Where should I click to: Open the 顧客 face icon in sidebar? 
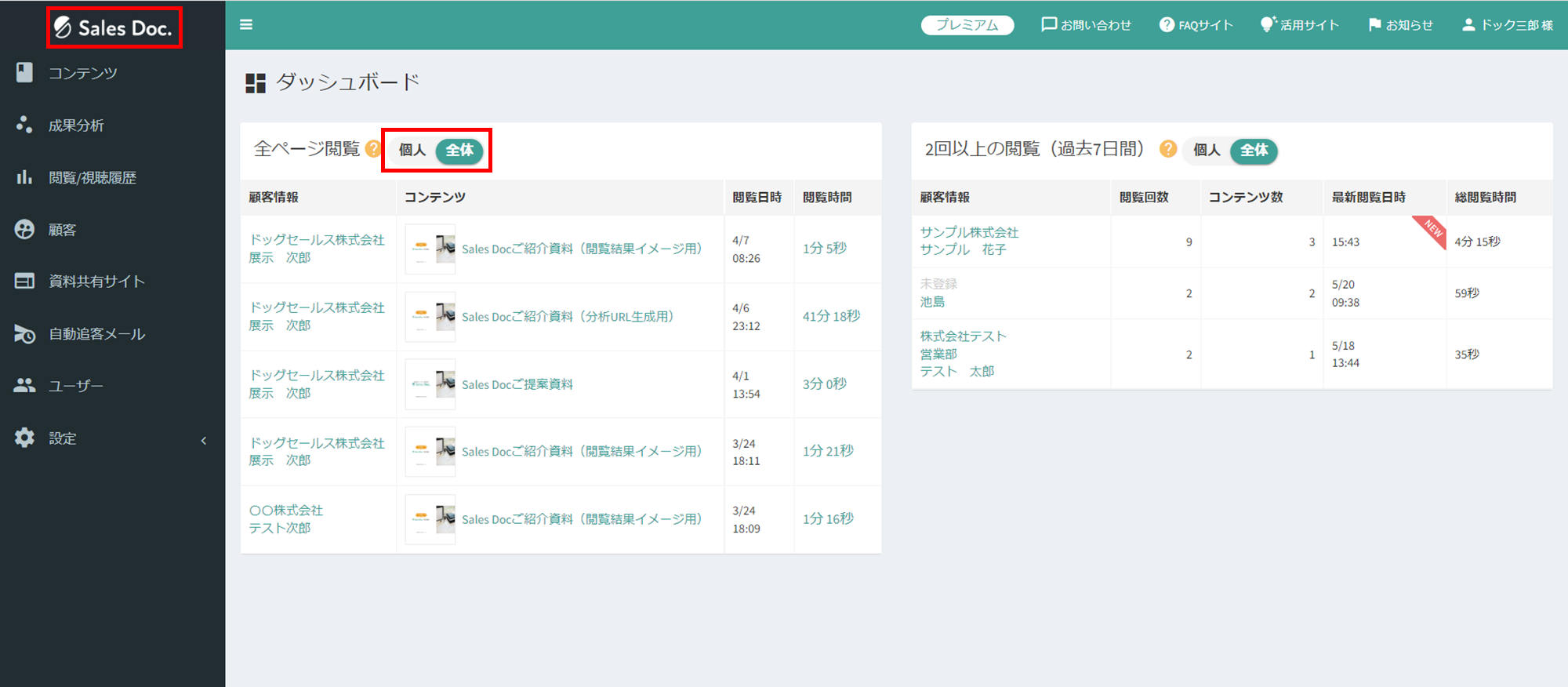(24, 229)
